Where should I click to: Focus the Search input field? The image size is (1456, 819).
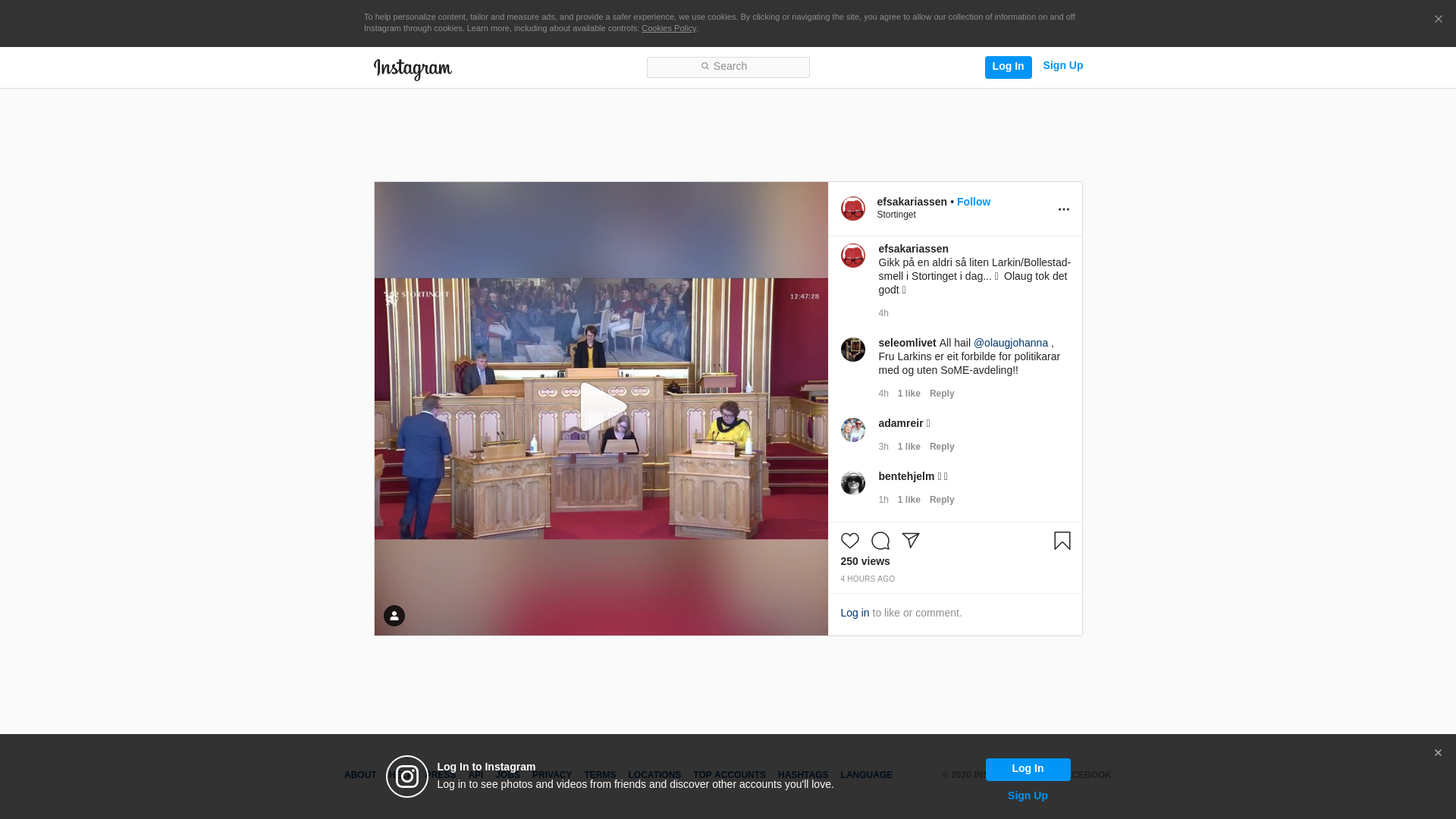(x=728, y=67)
